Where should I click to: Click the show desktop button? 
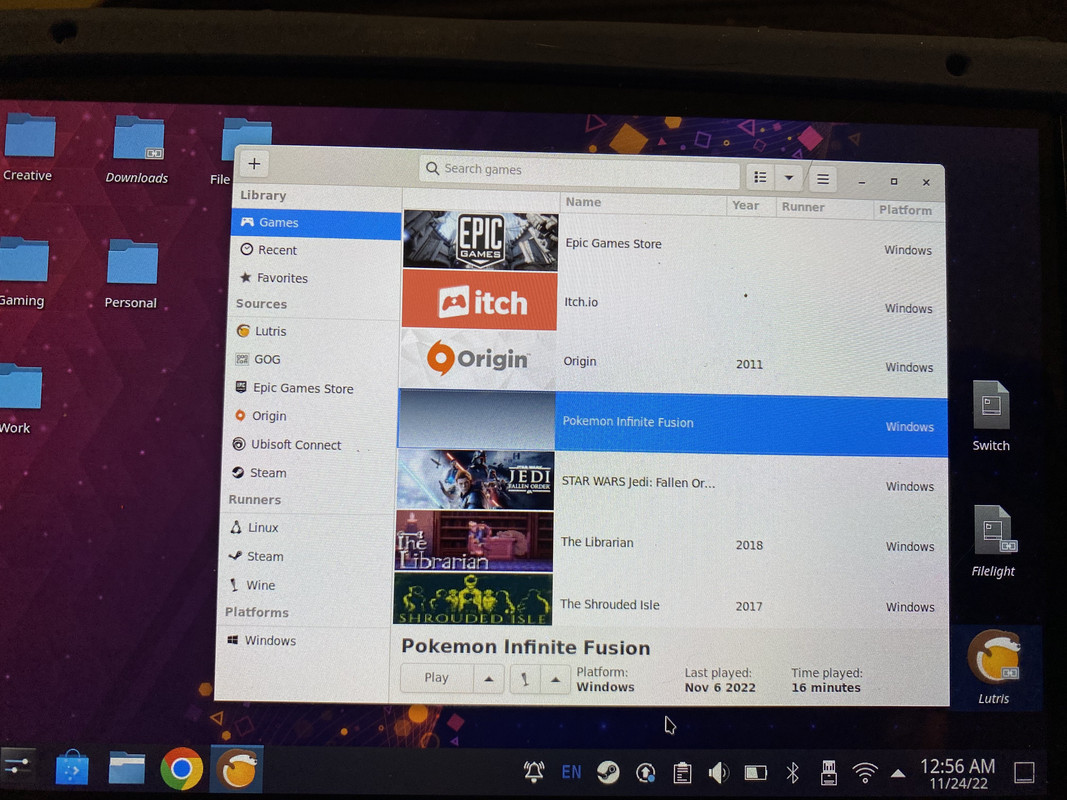1024,773
